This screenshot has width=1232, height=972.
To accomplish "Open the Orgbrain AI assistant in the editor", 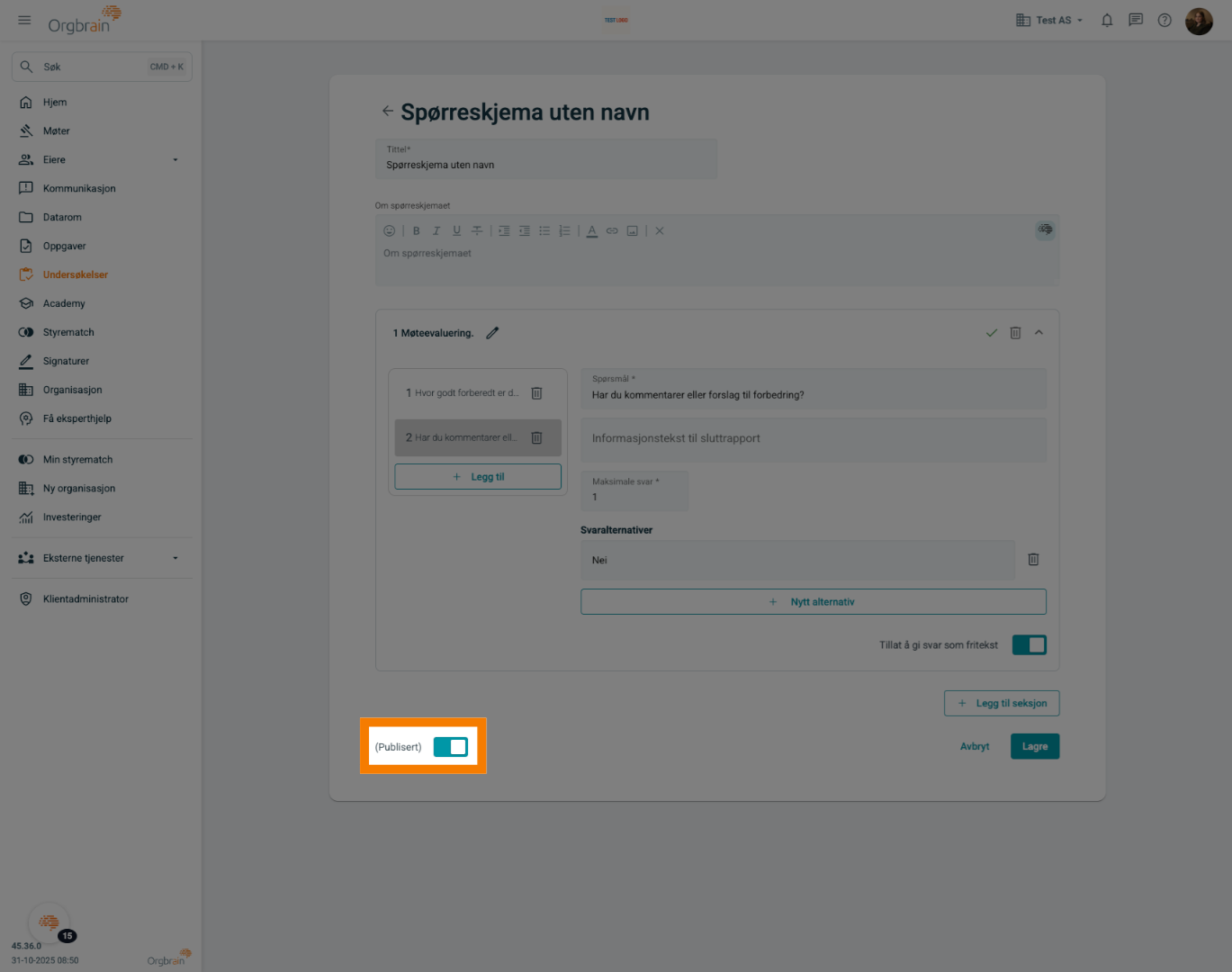I will pos(1045,229).
